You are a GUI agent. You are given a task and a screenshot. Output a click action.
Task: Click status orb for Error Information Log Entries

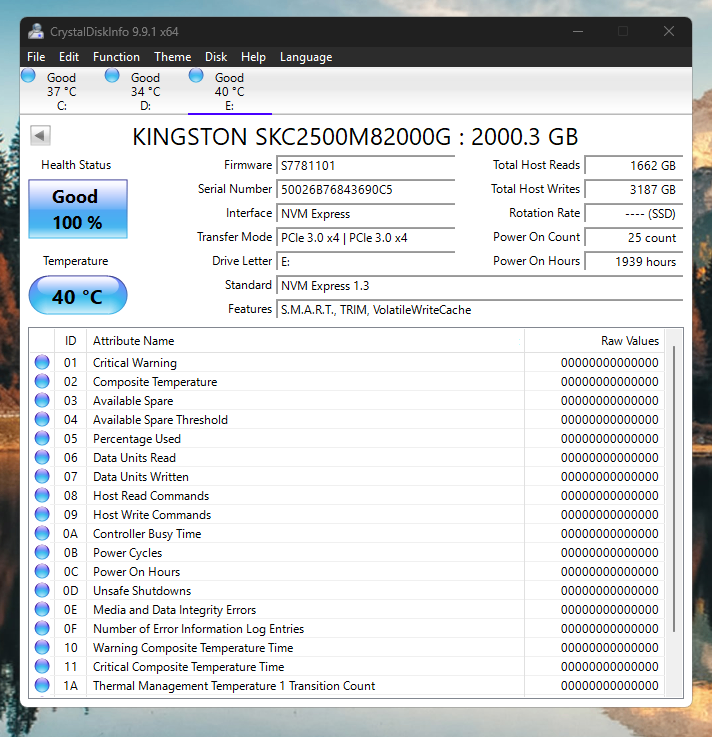42,628
